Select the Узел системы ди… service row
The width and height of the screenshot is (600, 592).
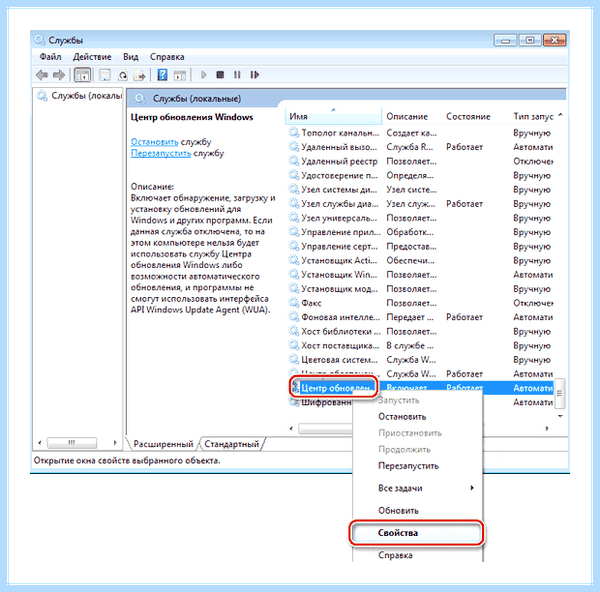421,189
